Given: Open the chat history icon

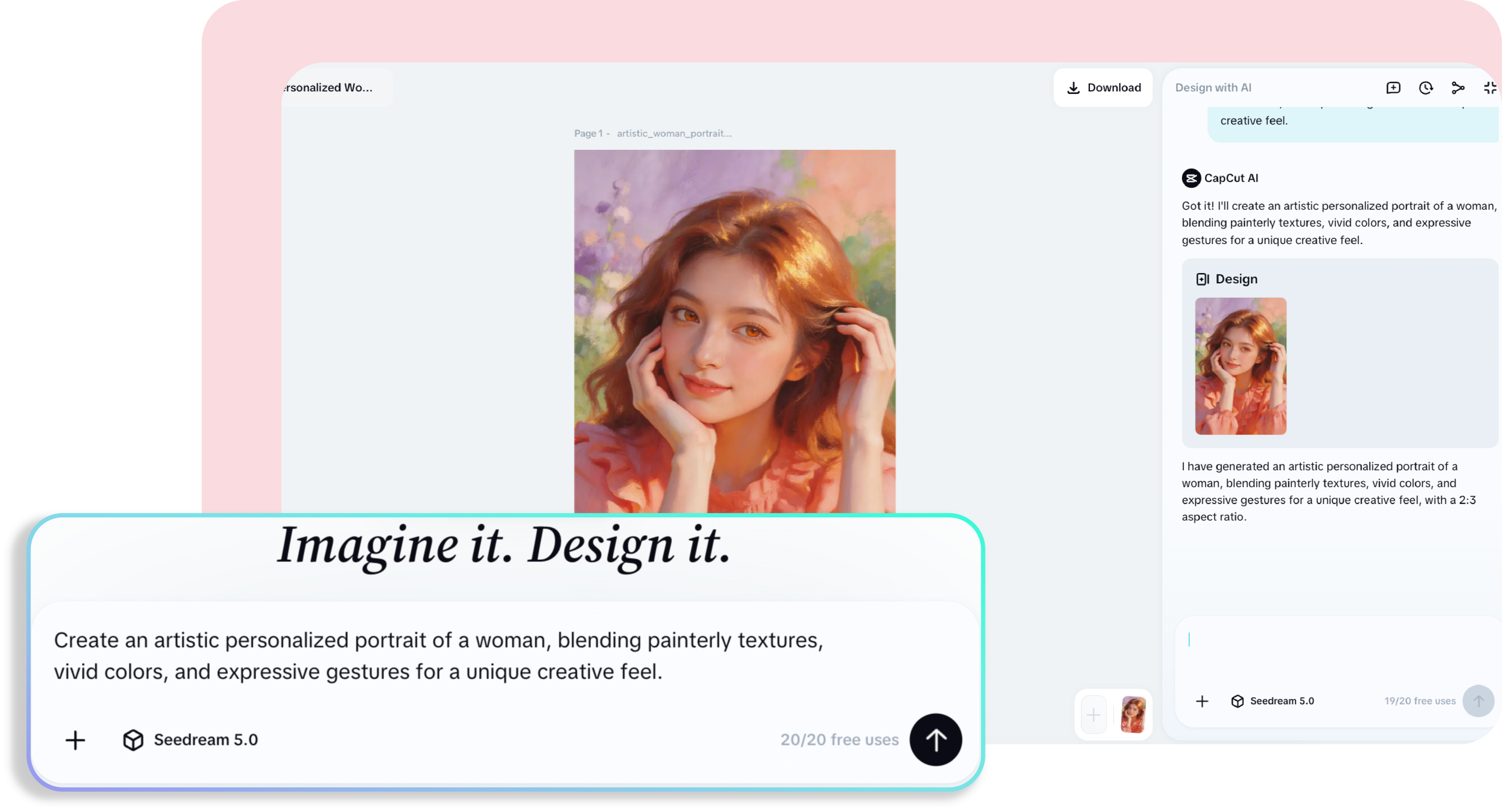Looking at the screenshot, I should tap(1426, 87).
